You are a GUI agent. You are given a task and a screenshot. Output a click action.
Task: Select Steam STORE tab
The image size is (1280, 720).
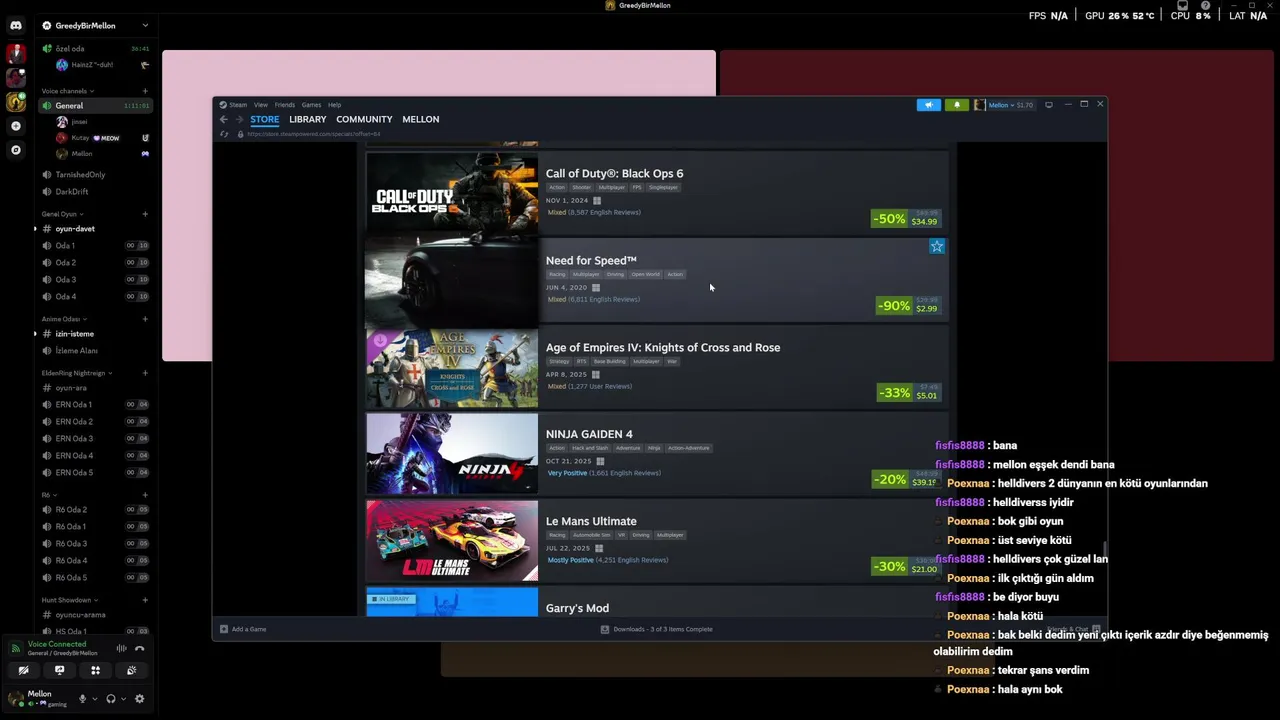265,119
